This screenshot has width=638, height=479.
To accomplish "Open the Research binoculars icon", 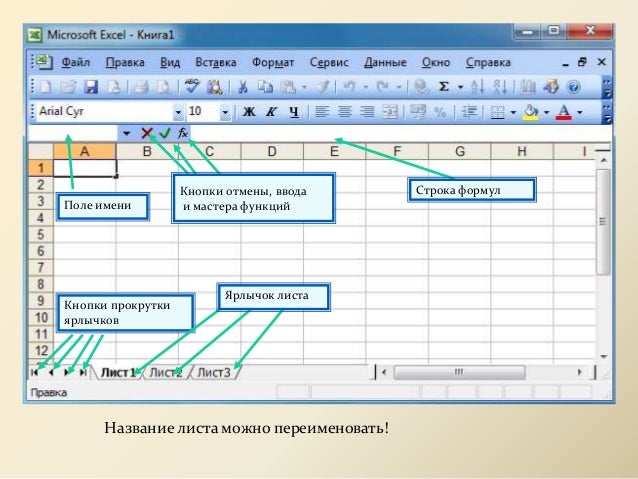I will click(214, 87).
